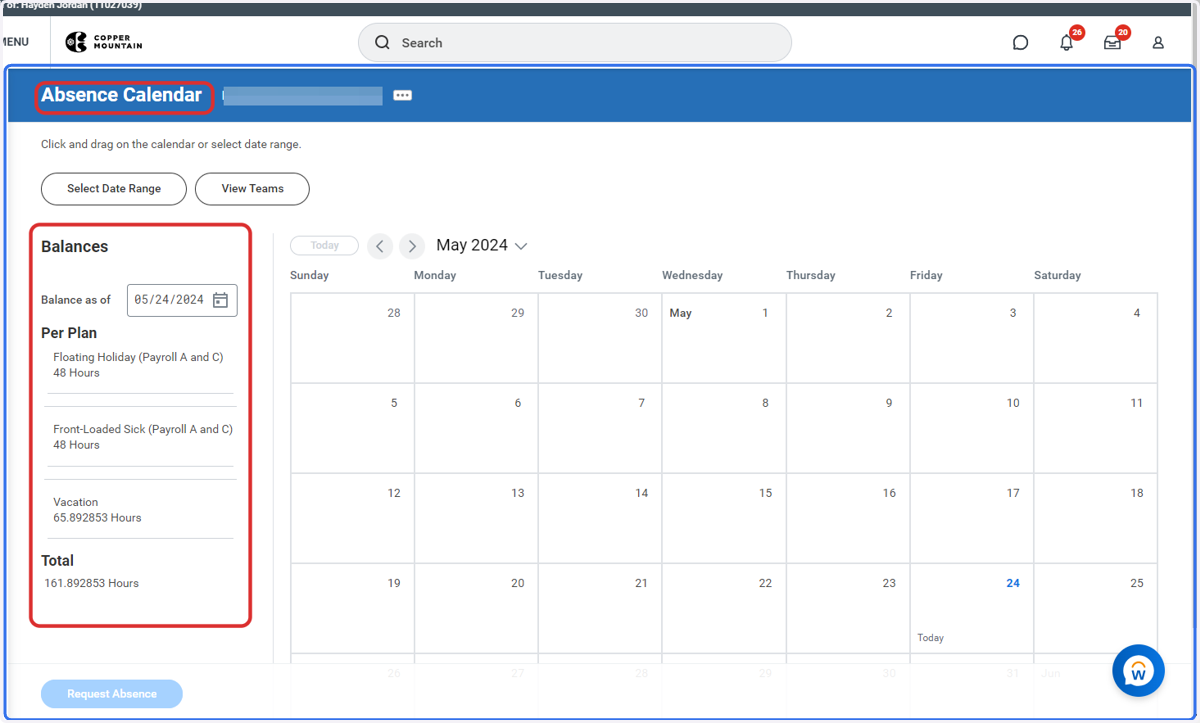Click the Request Absence button
Screen dimensions: 1200x723
pyautogui.click(x=112, y=694)
